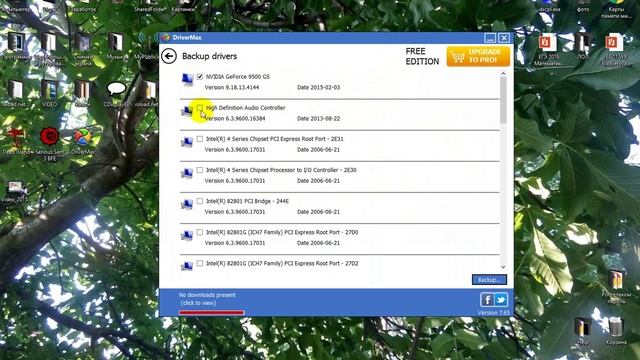This screenshot has height=360, width=640.
Task: Click the High Definition Audio Controller device icon
Action: [186, 110]
